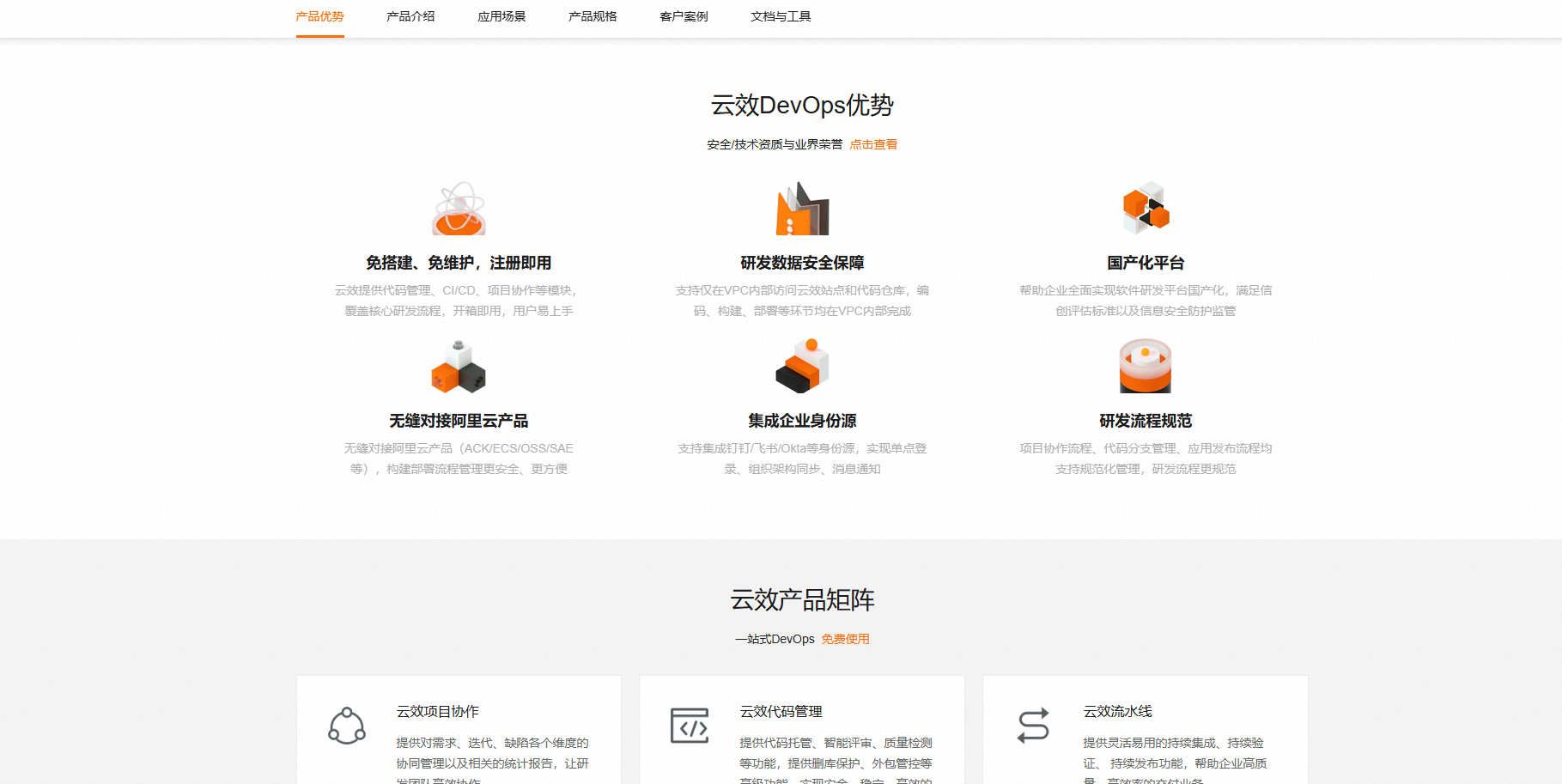Click the blocks icon above 无缝对接阿里云产品
Image resolution: width=1562 pixels, height=784 pixels.
pos(459,367)
